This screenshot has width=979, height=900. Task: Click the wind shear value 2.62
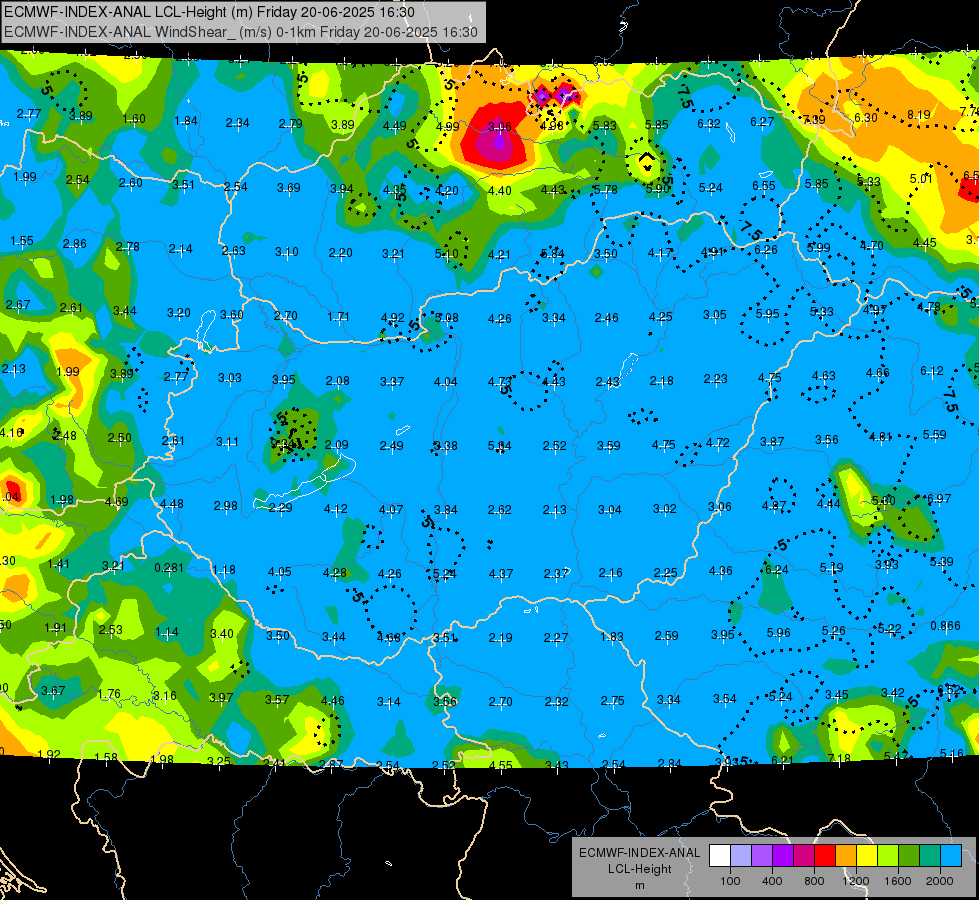499,510
